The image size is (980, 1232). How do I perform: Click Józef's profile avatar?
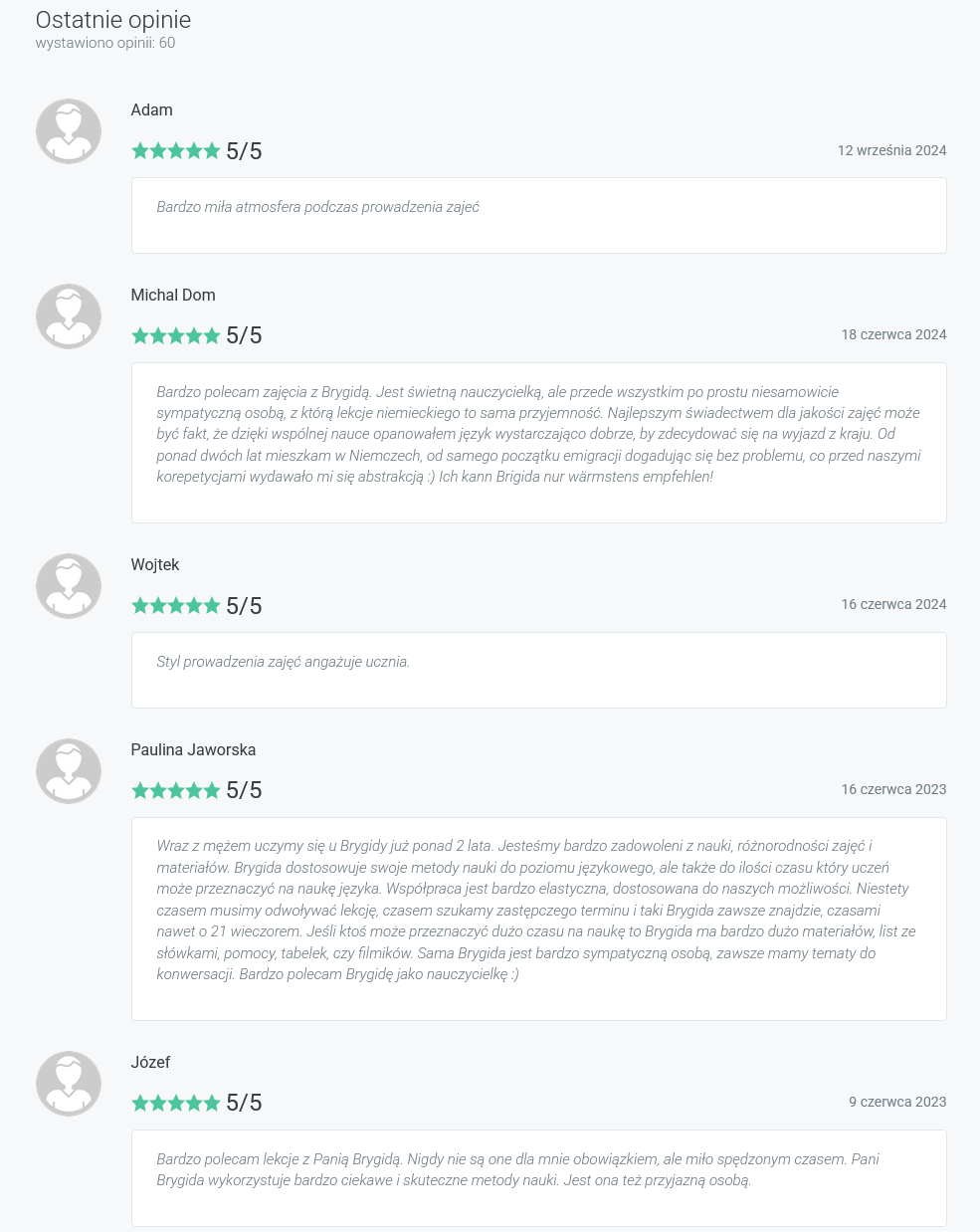[x=69, y=1084]
